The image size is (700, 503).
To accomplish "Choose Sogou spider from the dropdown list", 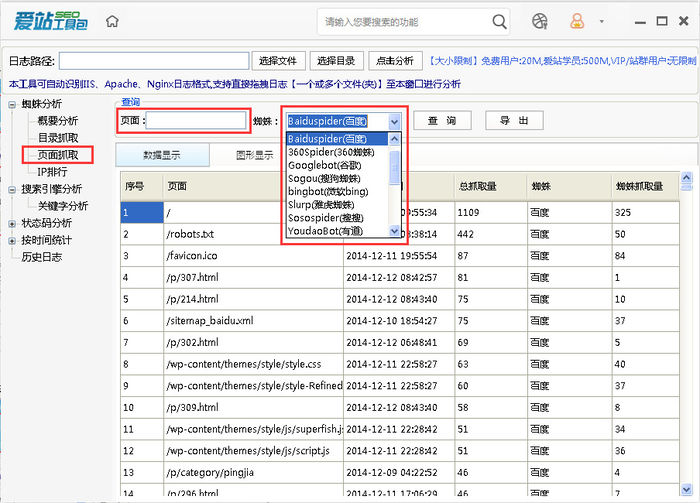I will tap(337, 179).
